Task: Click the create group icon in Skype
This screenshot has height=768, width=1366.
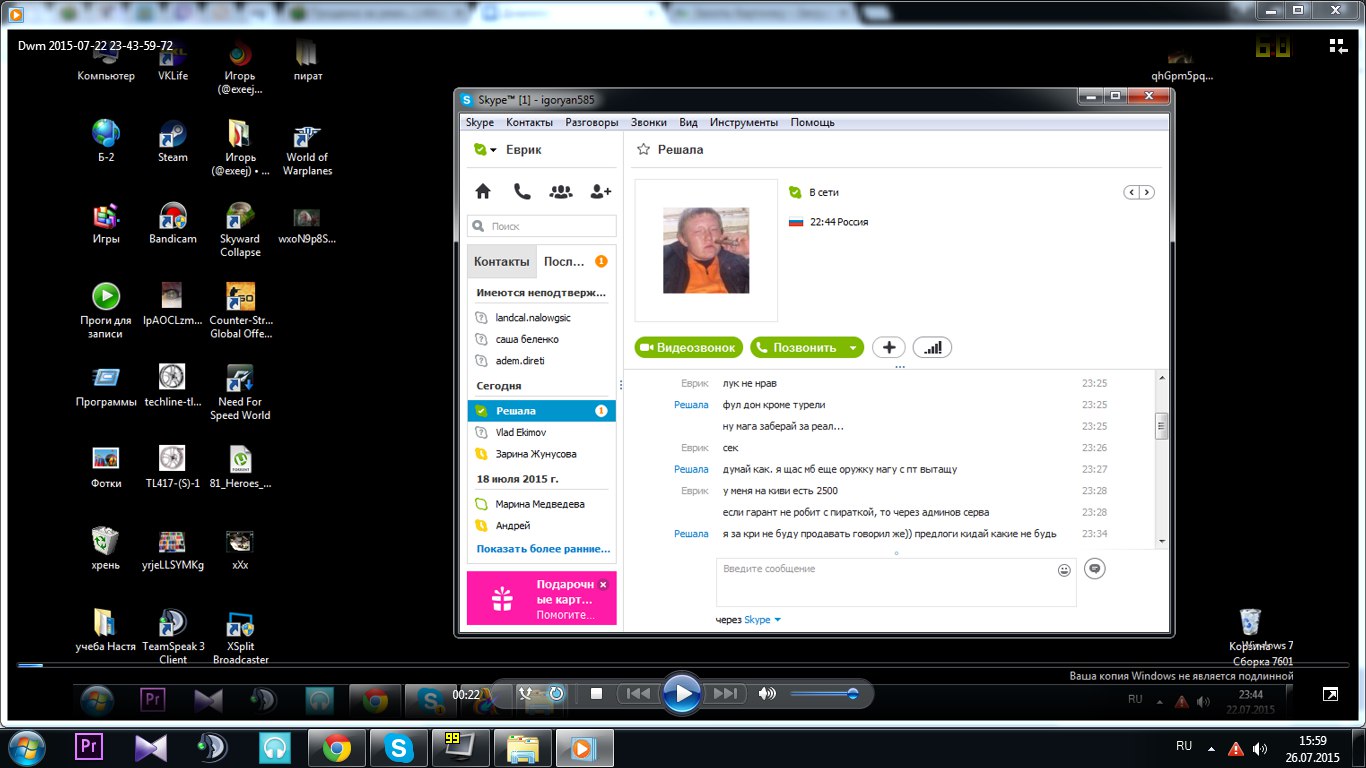Action: (x=561, y=191)
